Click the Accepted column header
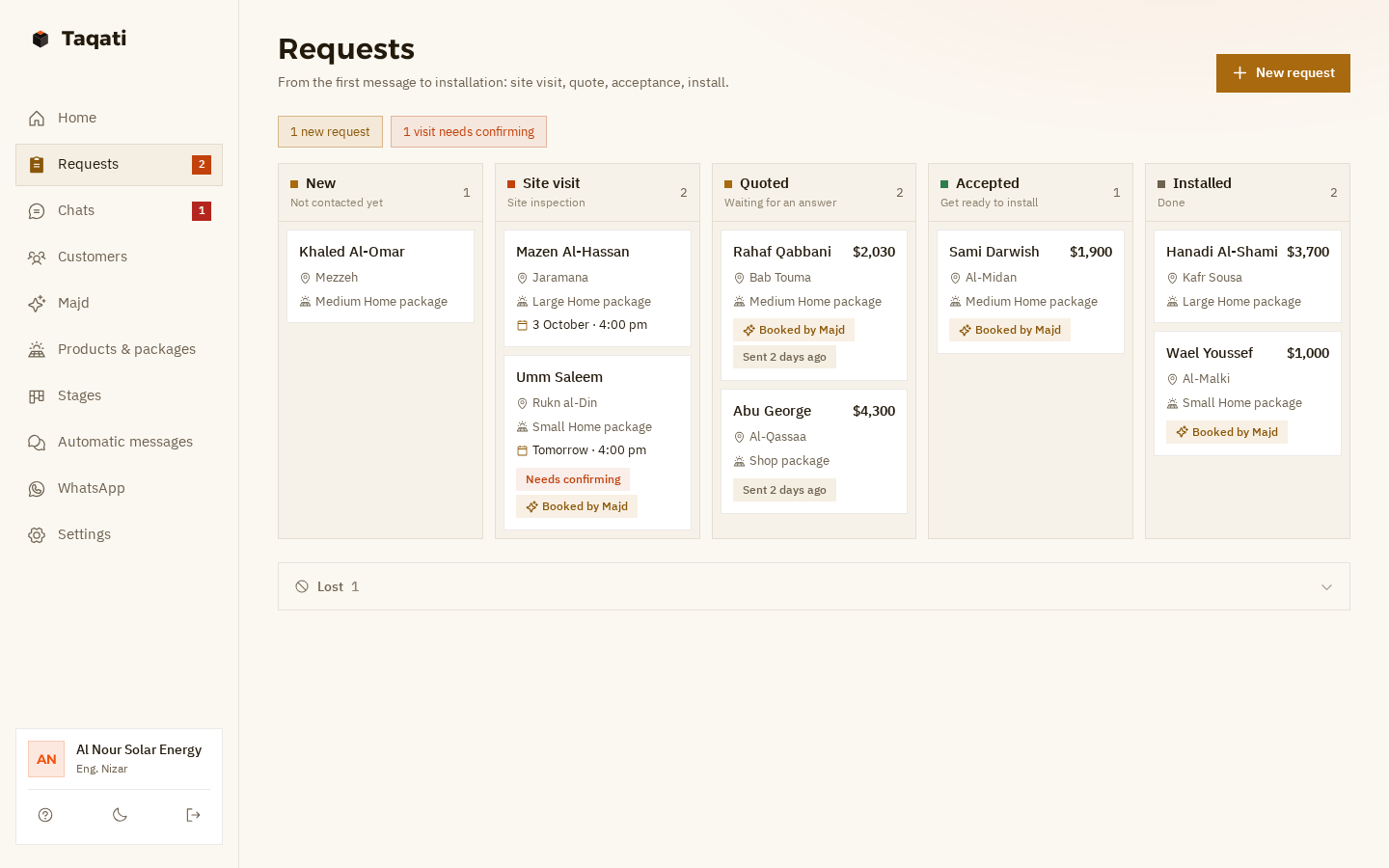 click(1030, 192)
